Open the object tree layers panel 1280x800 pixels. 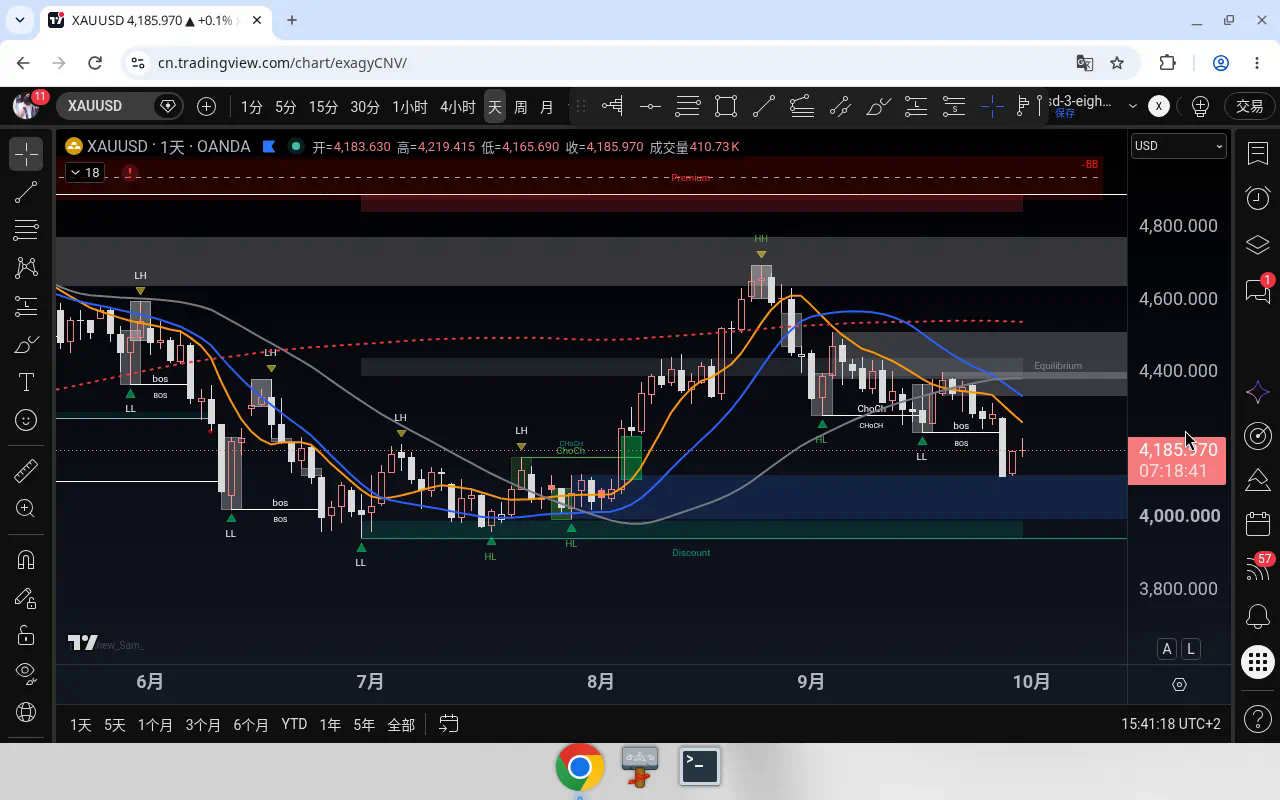tap(1258, 245)
